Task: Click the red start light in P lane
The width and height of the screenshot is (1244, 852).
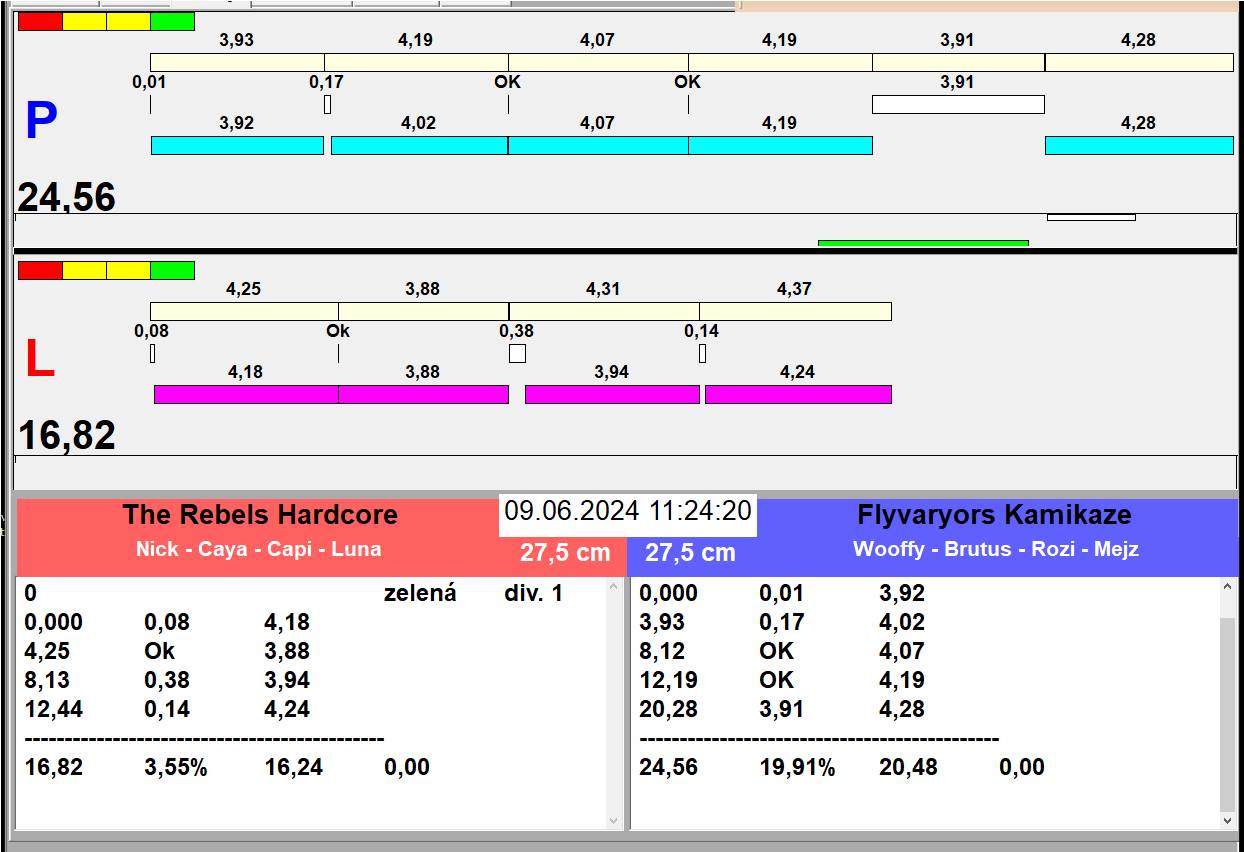Action: [40, 22]
